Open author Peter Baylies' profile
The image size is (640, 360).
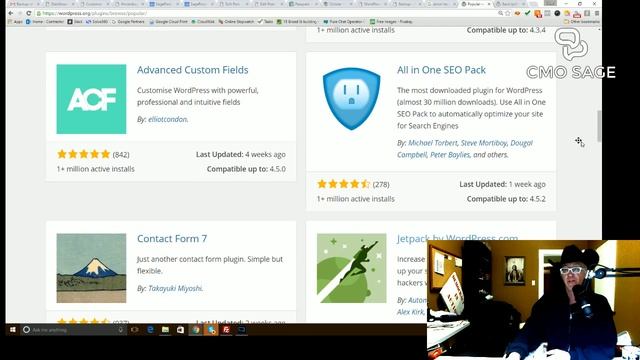pos(450,155)
